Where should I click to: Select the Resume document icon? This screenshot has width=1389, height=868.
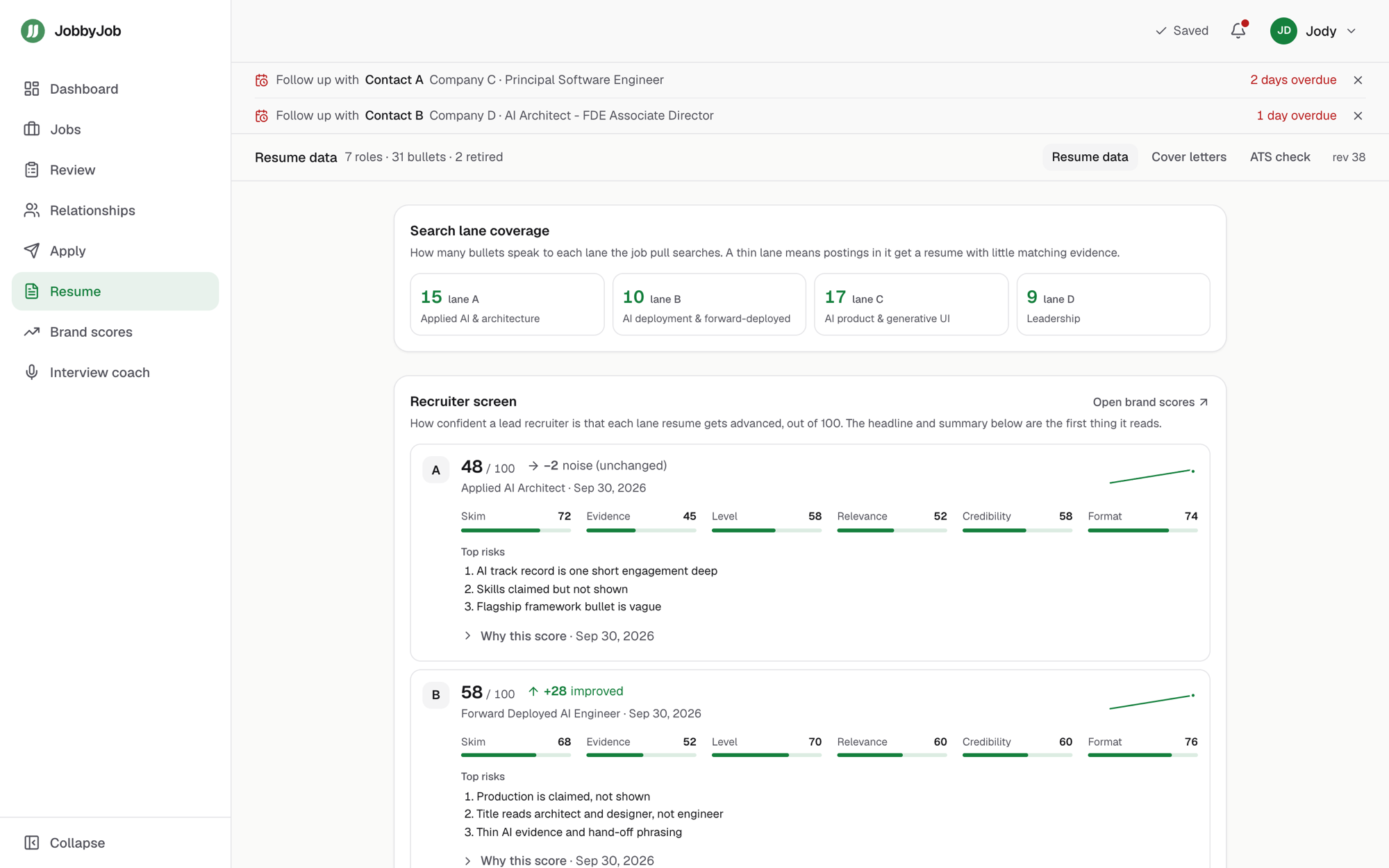pos(31,291)
